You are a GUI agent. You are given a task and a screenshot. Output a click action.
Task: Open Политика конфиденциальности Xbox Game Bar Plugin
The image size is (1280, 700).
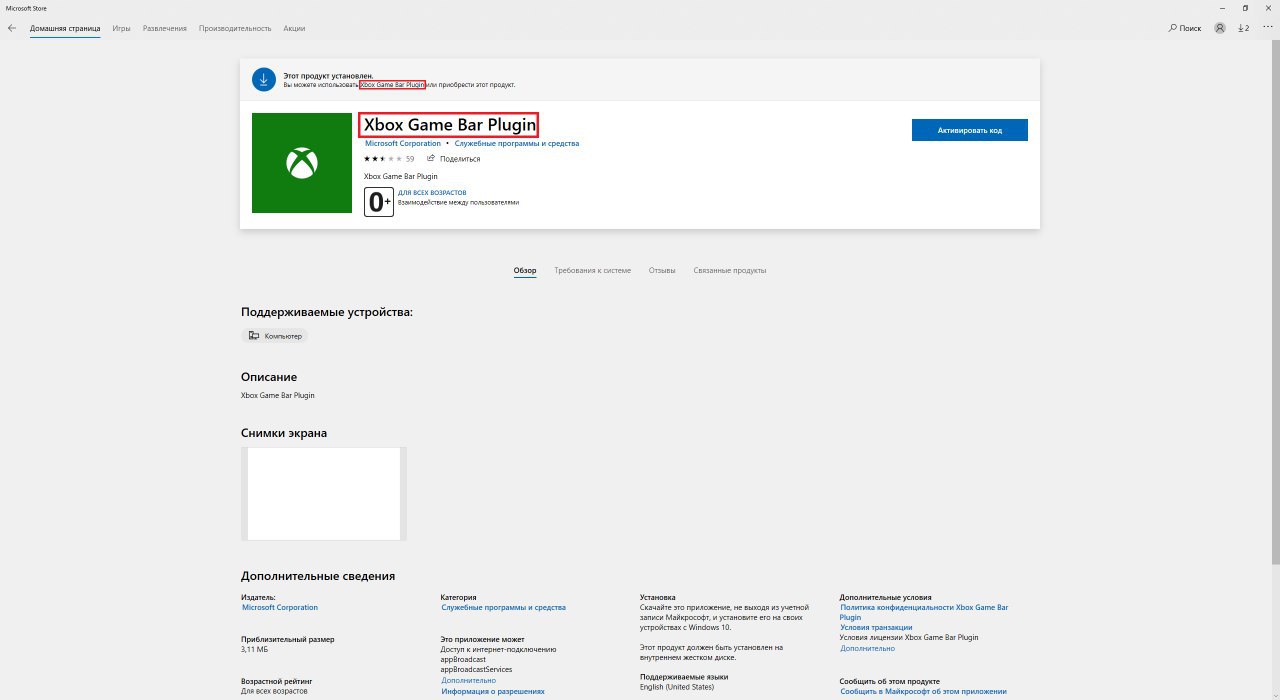click(x=924, y=612)
